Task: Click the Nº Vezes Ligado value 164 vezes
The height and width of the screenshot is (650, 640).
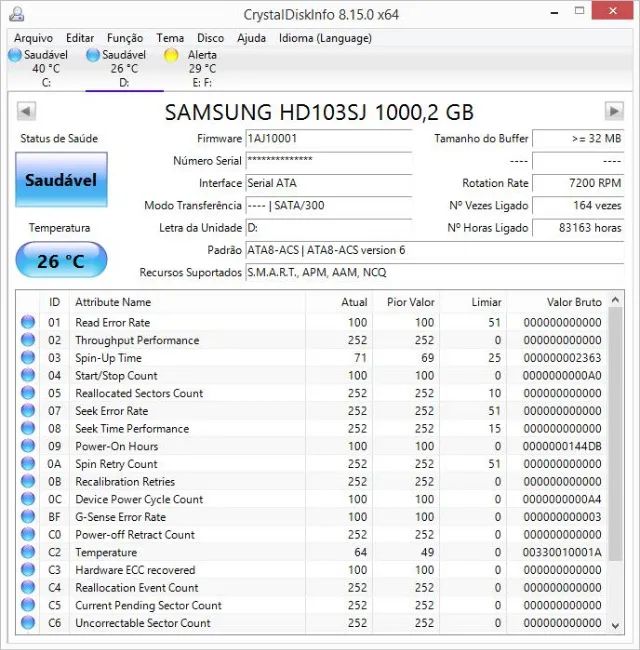Action: [578, 206]
